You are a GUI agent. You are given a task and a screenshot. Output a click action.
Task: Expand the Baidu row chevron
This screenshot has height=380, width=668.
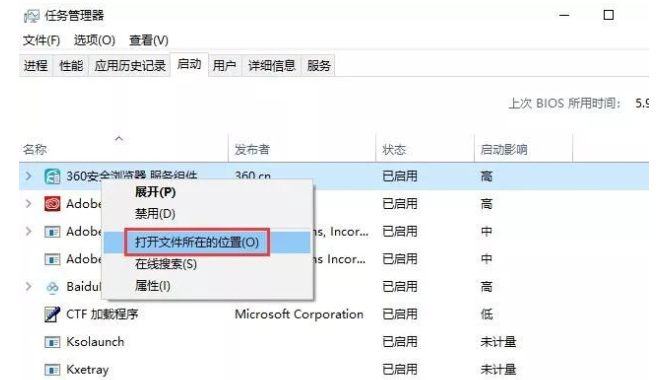pos(29,287)
